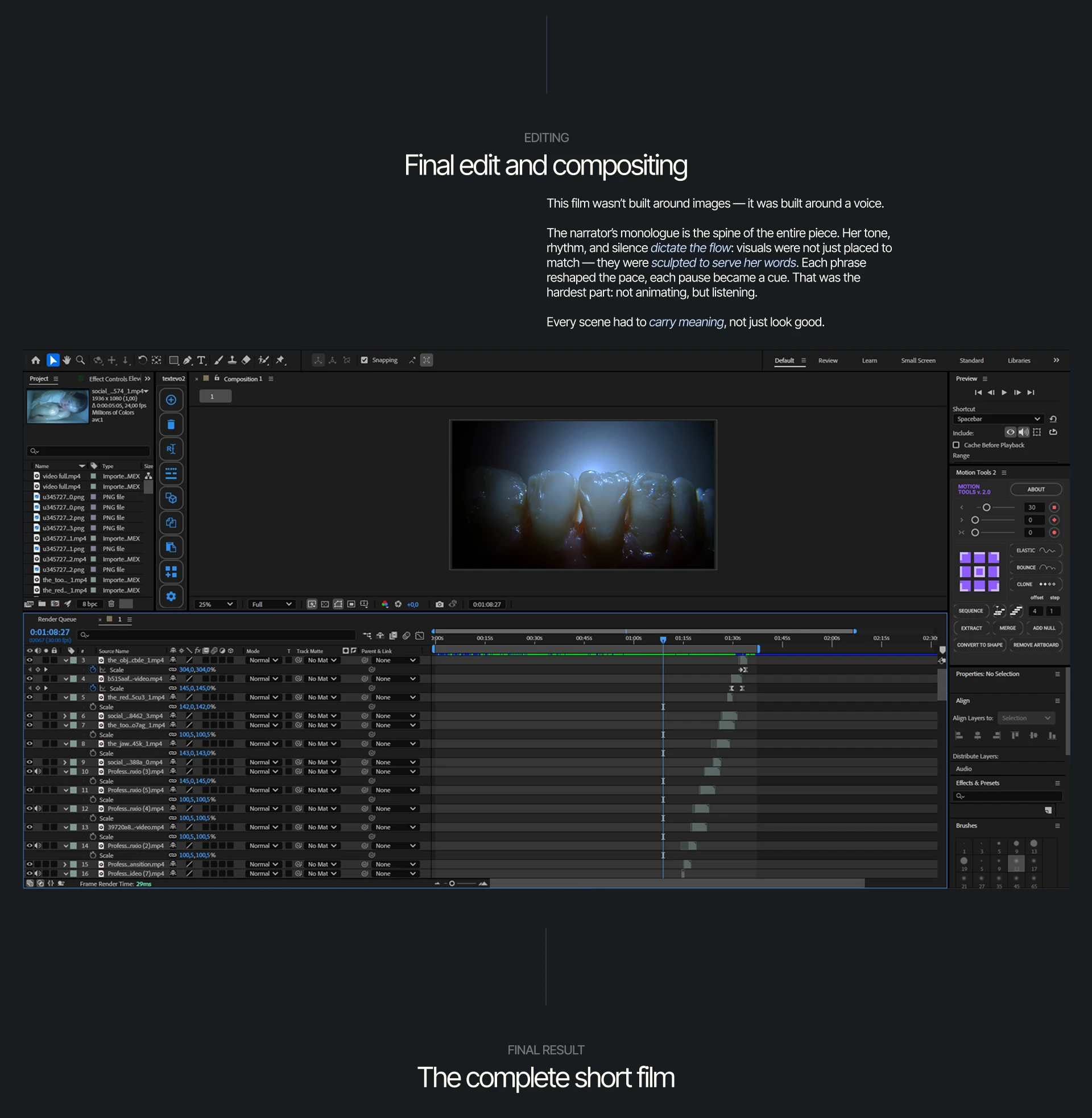
Task: Select the Type tool
Action: coord(201,360)
